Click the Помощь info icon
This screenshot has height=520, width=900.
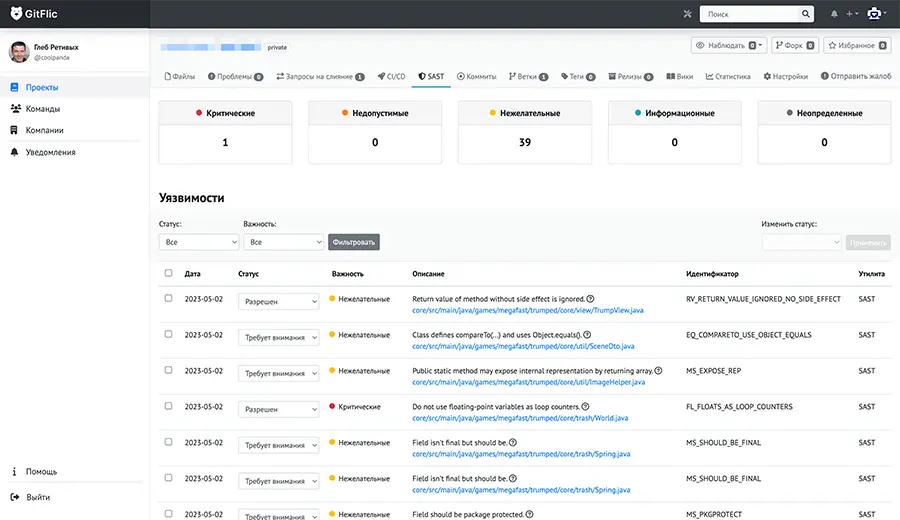[14, 471]
